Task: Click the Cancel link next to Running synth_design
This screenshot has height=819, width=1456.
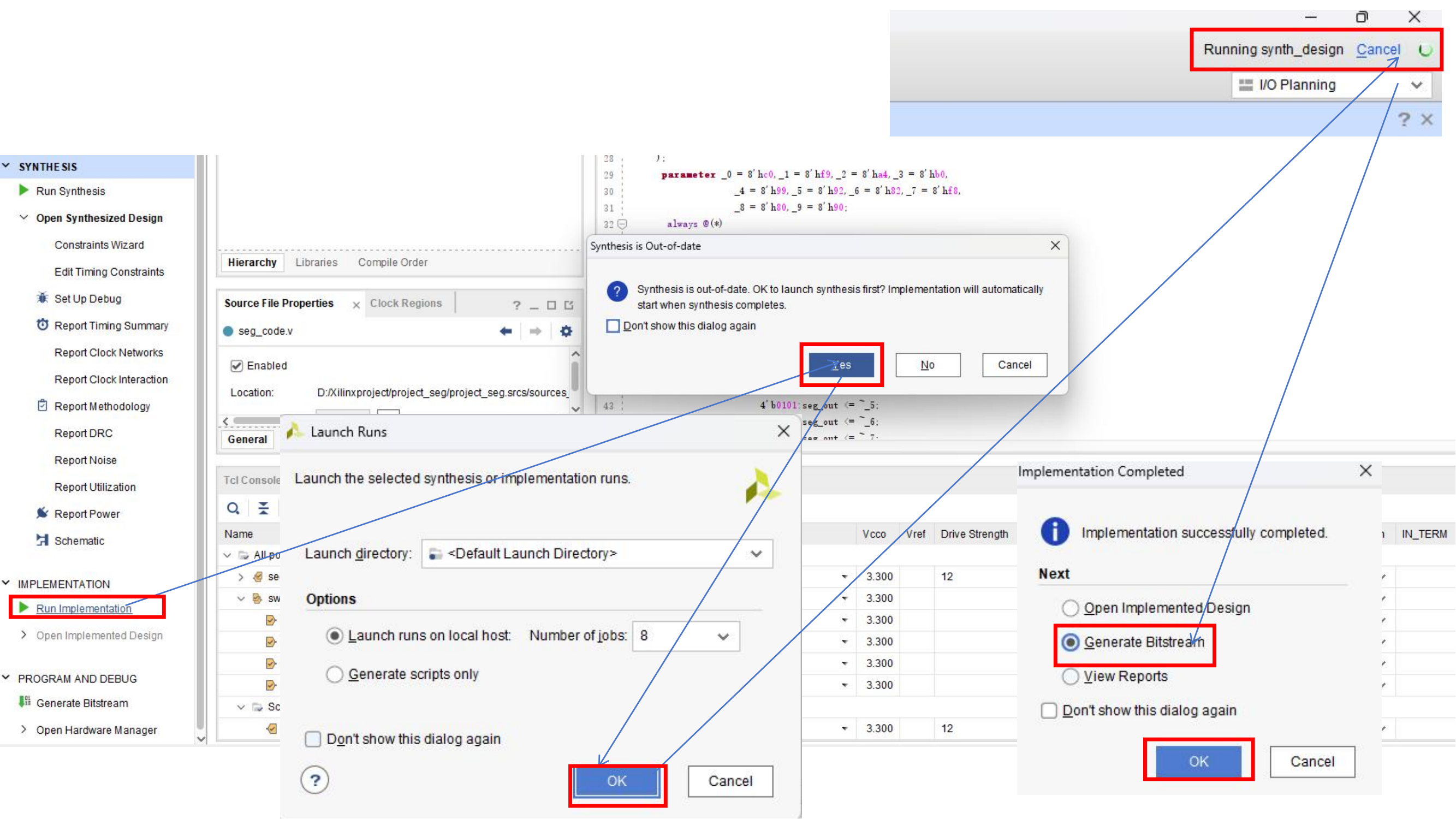Action: [1378, 50]
